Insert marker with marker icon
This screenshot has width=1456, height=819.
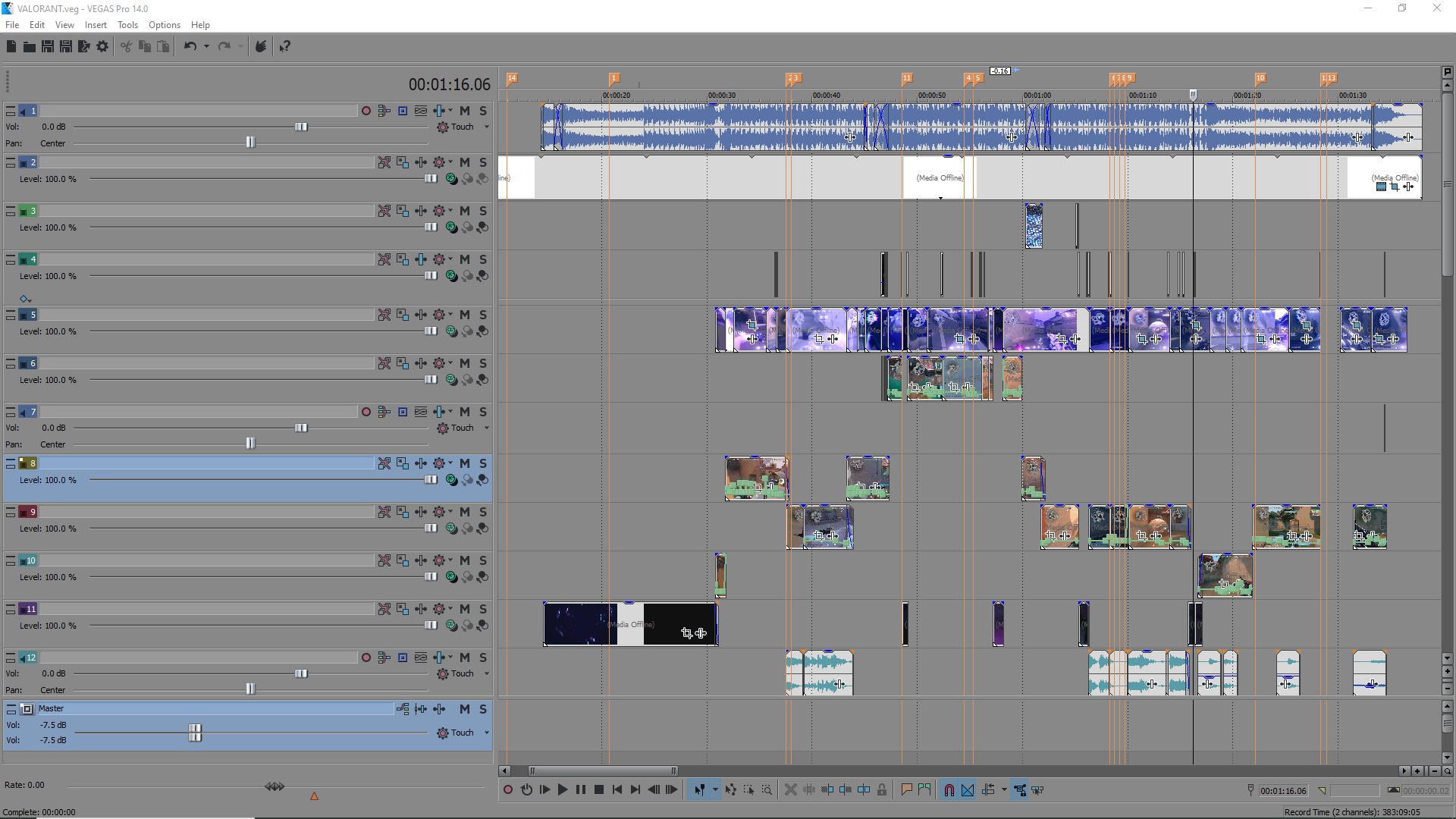[x=906, y=790]
